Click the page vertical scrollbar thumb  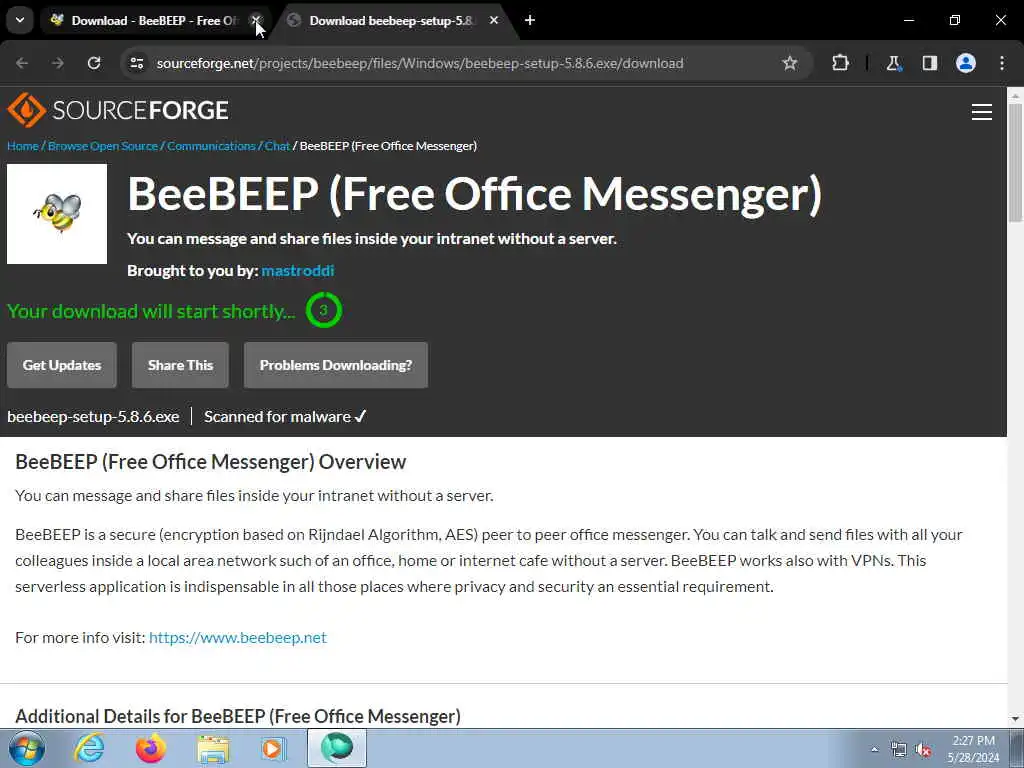1016,163
